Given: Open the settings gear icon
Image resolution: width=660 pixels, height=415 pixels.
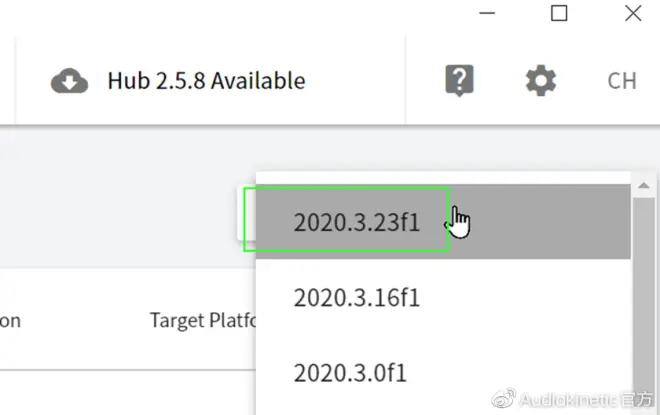Looking at the screenshot, I should point(541,80).
